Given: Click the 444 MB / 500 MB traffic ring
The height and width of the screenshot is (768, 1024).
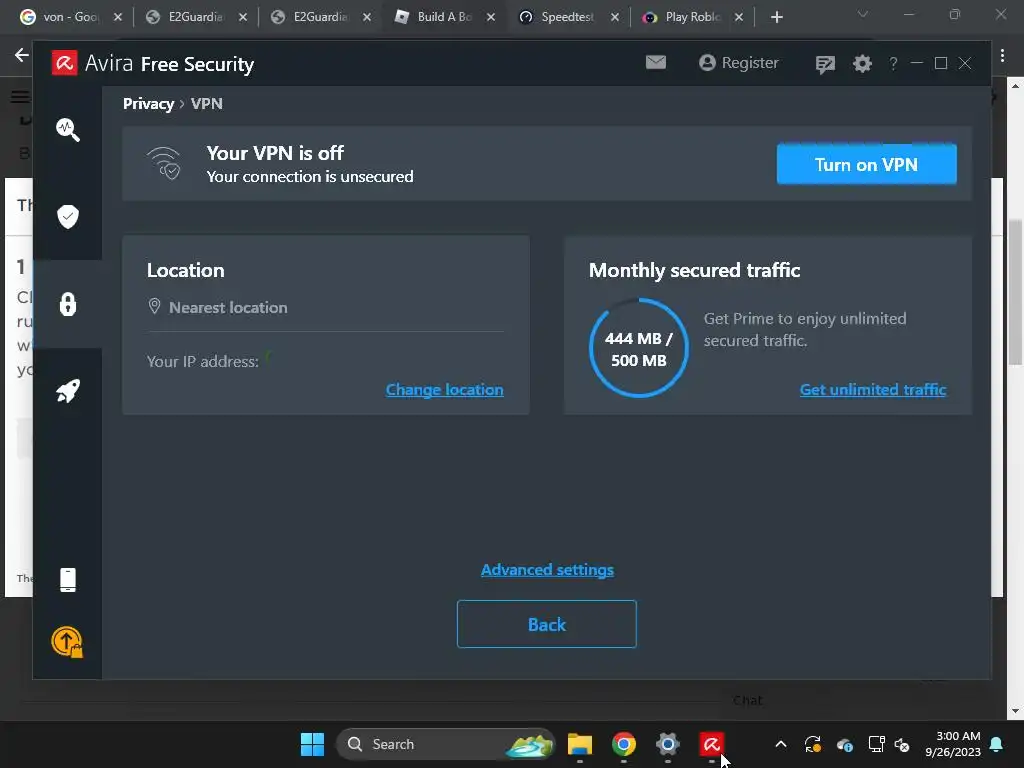Looking at the screenshot, I should pyautogui.click(x=639, y=348).
